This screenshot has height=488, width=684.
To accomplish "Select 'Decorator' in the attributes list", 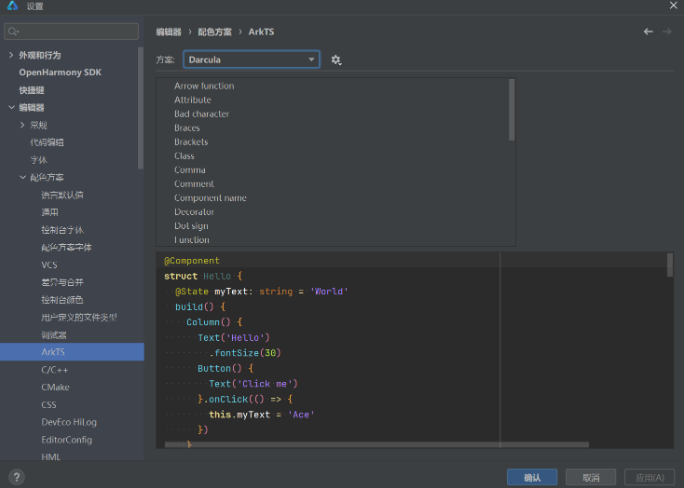I will pos(194,212).
